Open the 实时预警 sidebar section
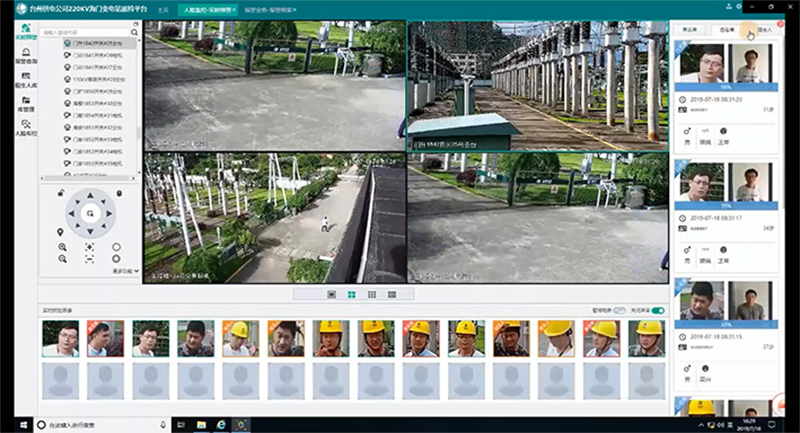800x433 pixels. tap(26, 31)
